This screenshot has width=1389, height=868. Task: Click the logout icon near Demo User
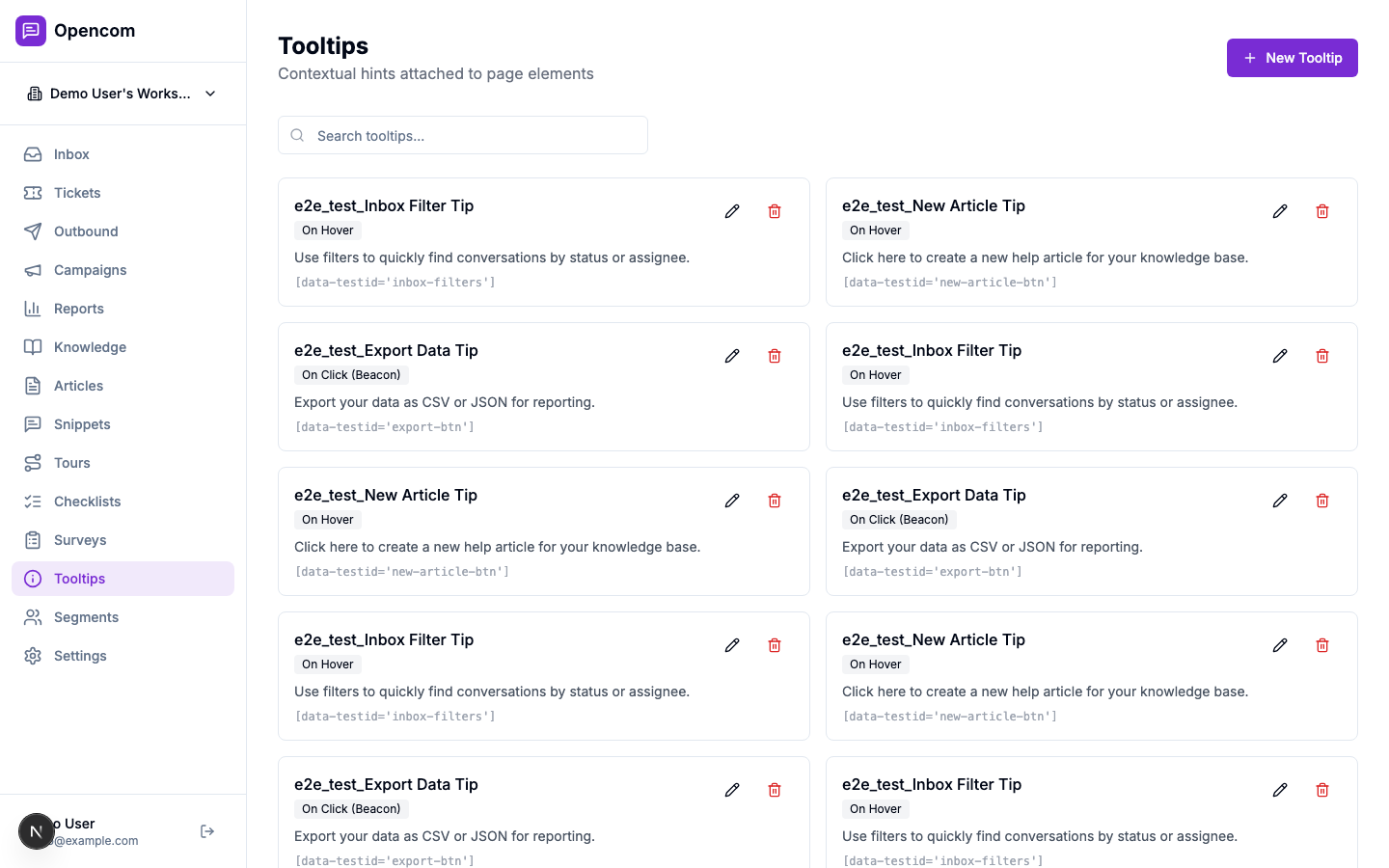click(x=206, y=830)
